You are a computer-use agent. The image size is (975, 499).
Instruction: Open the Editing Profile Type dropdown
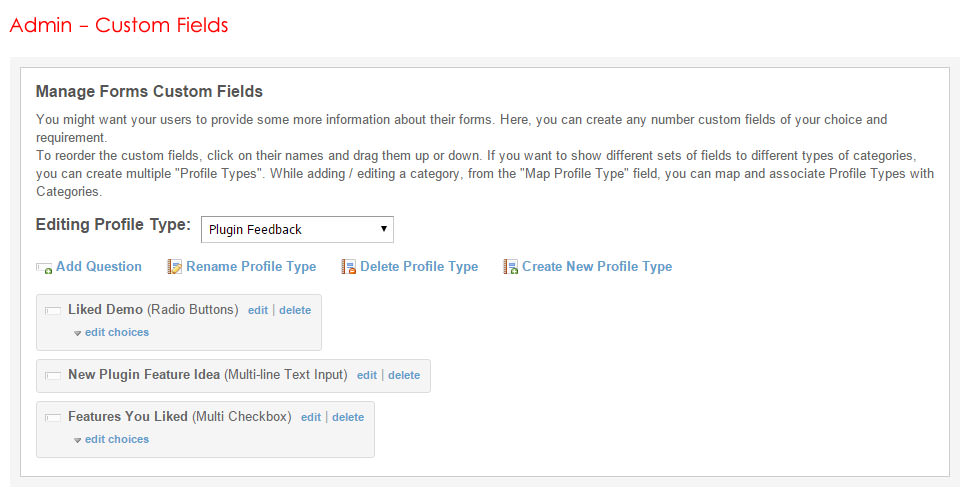(x=297, y=230)
